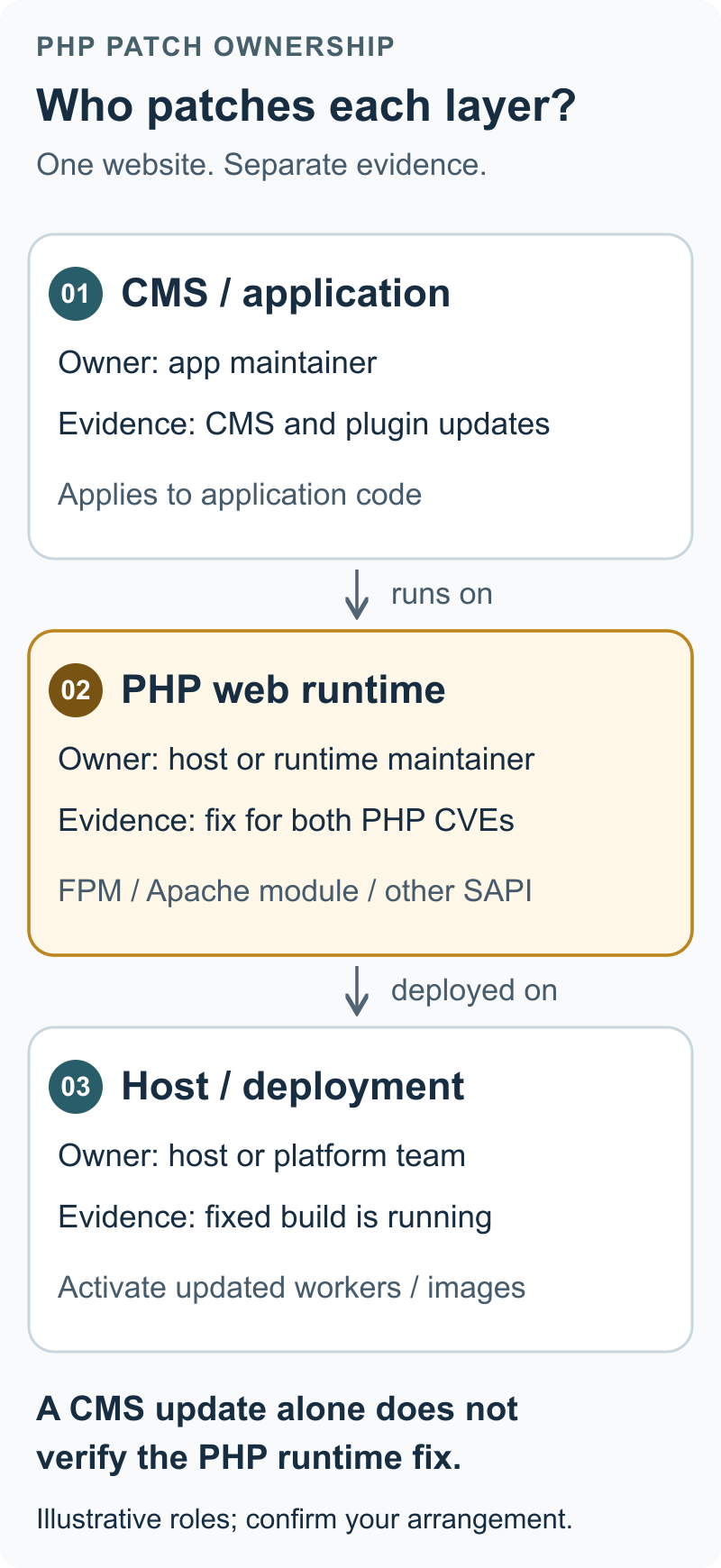Screen dimensions: 721x1568
Task: Click 'One website. Separate evidence.' subtitle
Action: click(x=261, y=165)
